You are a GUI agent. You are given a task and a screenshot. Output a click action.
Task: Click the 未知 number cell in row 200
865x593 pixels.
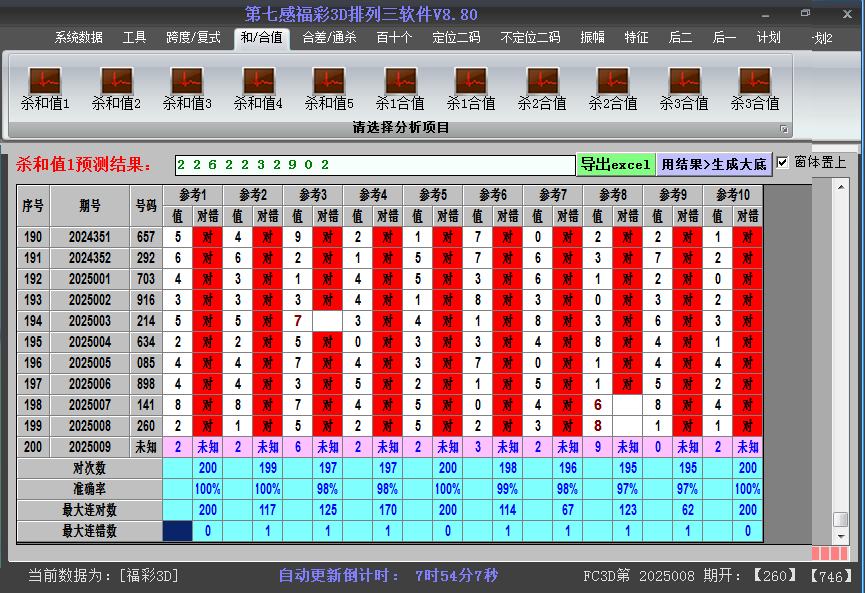[146, 447]
